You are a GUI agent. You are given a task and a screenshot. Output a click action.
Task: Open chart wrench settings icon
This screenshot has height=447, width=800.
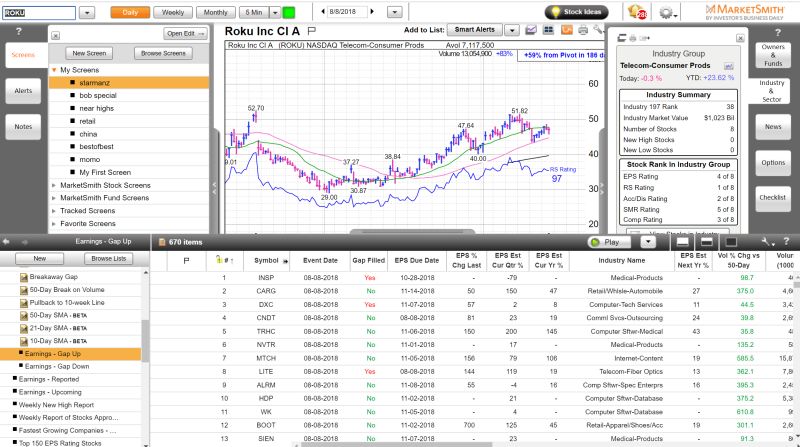[x=598, y=30]
